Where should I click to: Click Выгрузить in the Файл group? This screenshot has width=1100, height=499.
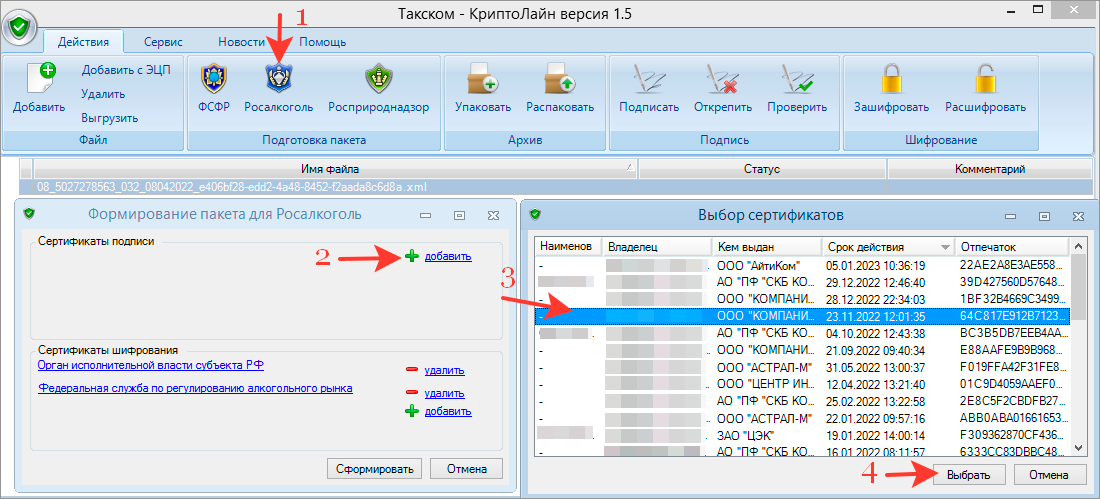(x=109, y=117)
